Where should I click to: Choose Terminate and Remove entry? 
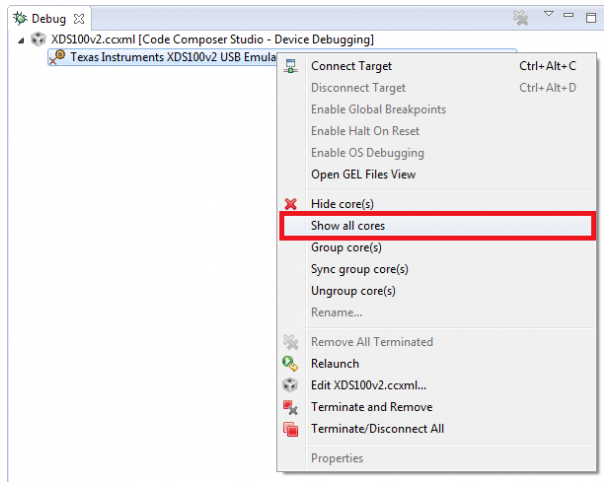click(438, 407)
